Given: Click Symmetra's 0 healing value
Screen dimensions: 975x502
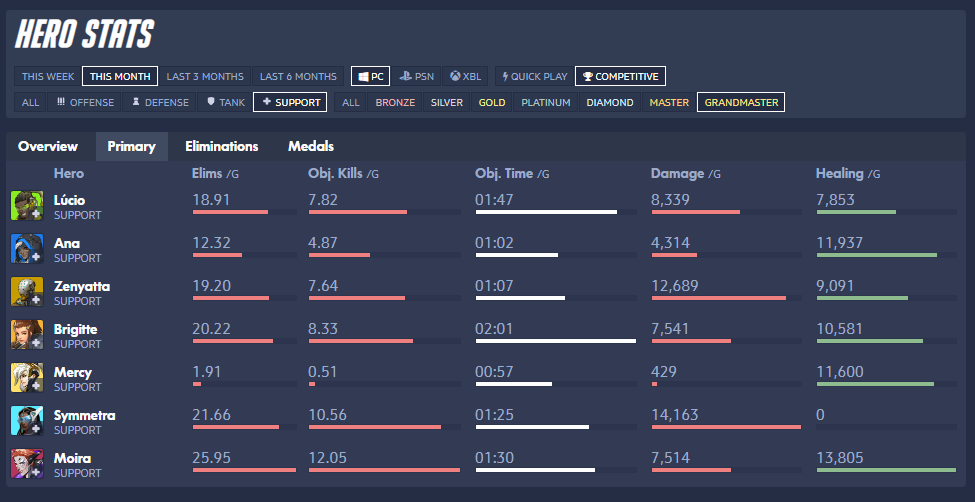Looking at the screenshot, I should [820, 415].
